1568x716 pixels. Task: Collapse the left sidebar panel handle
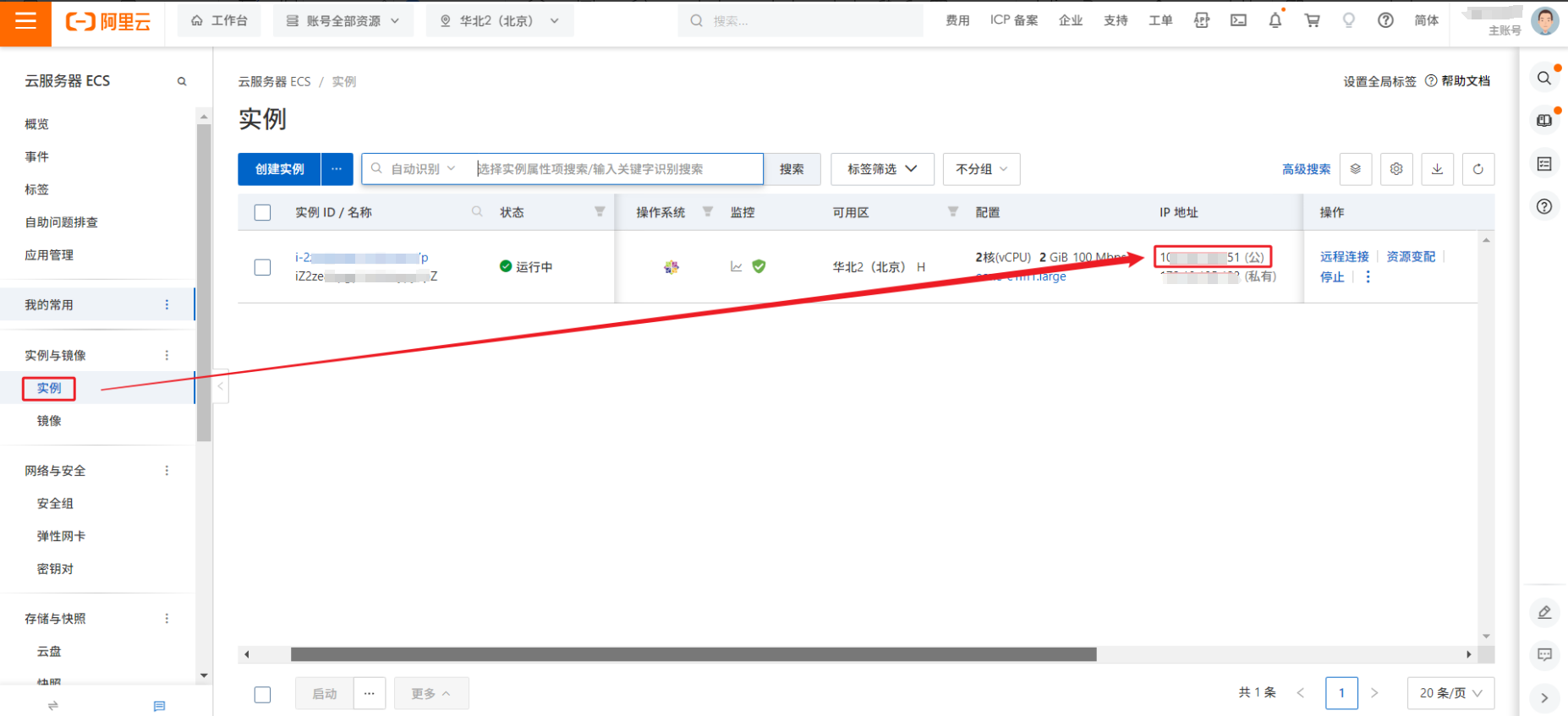[x=220, y=386]
